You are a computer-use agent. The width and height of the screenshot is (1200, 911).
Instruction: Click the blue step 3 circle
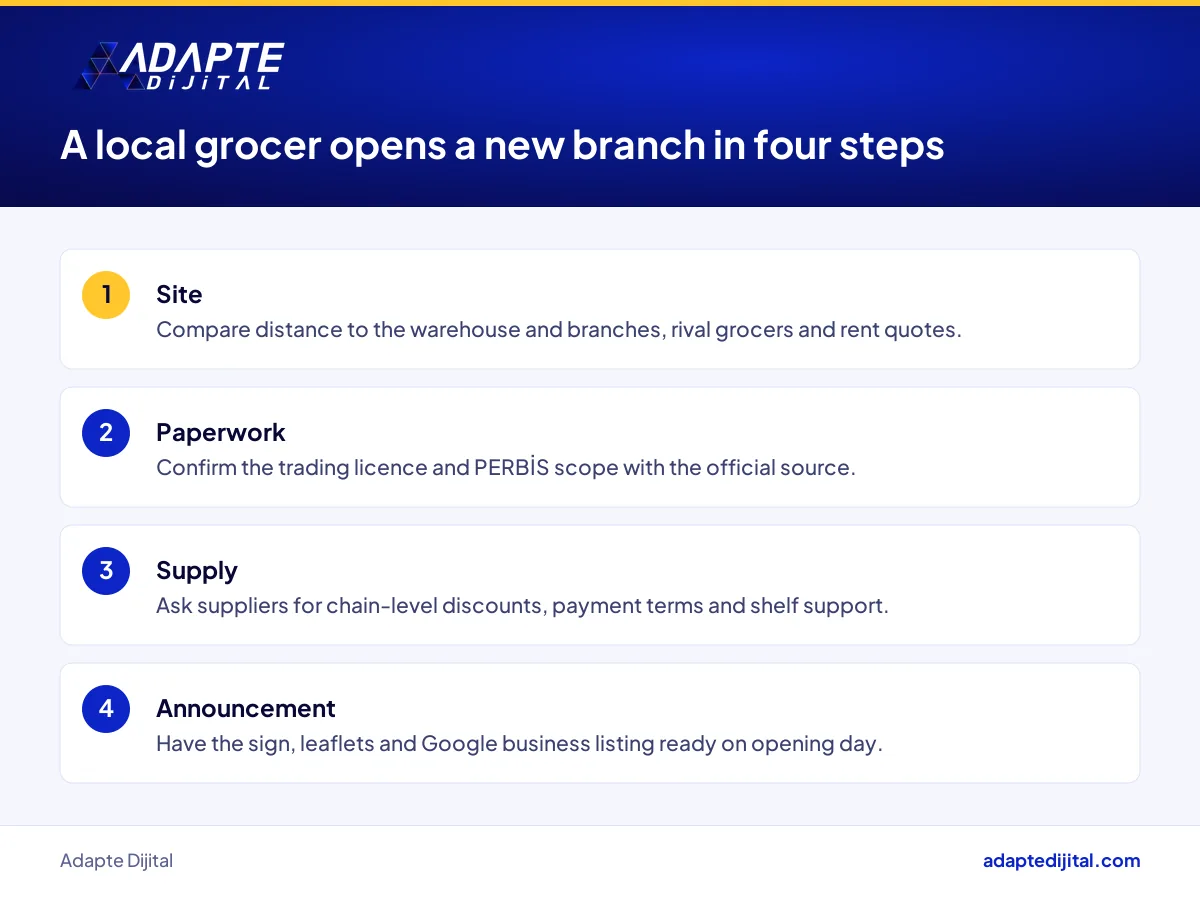pos(106,571)
